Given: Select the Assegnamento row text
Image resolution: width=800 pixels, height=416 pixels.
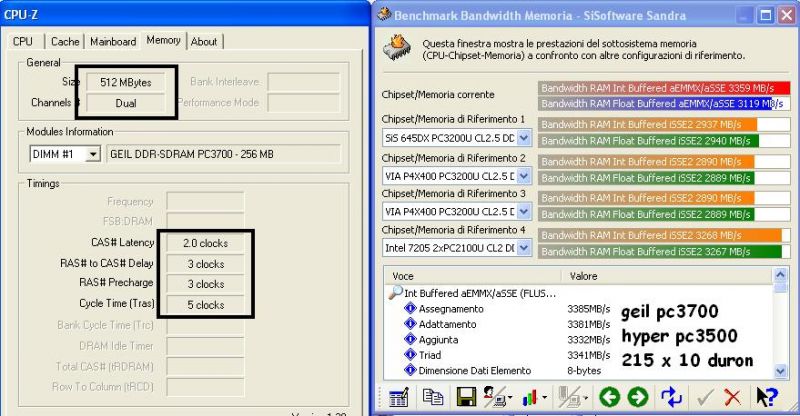Looking at the screenshot, I should [451, 309].
